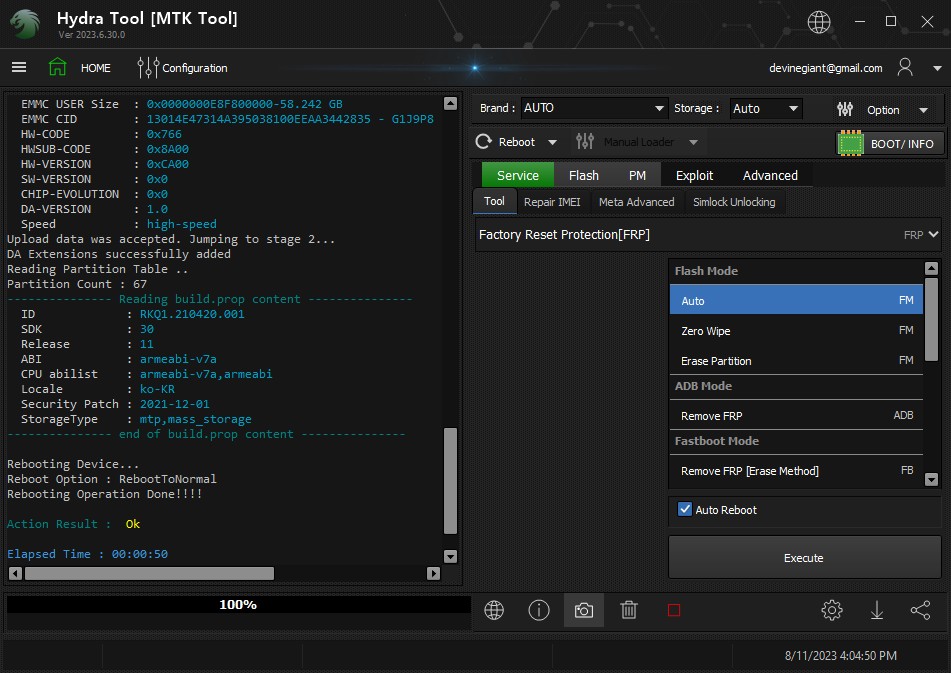This screenshot has width=951, height=673.
Task: Select the Tool sub-tab
Action: [494, 201]
